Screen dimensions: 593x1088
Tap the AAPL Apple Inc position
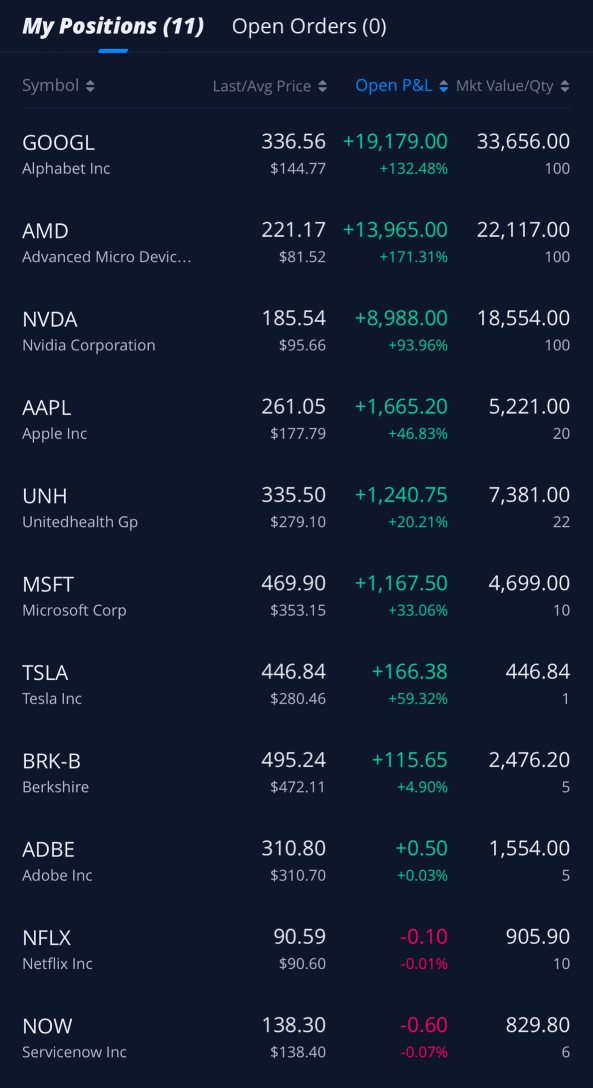coord(296,419)
